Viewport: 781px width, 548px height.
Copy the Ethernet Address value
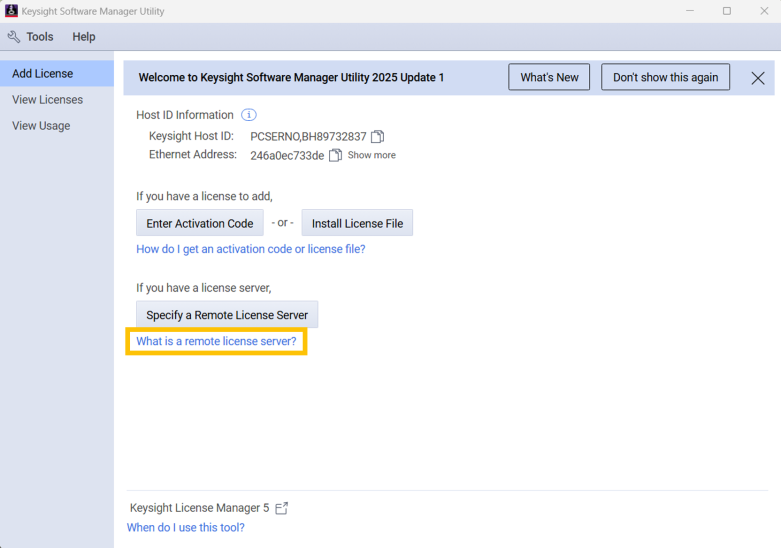point(335,155)
